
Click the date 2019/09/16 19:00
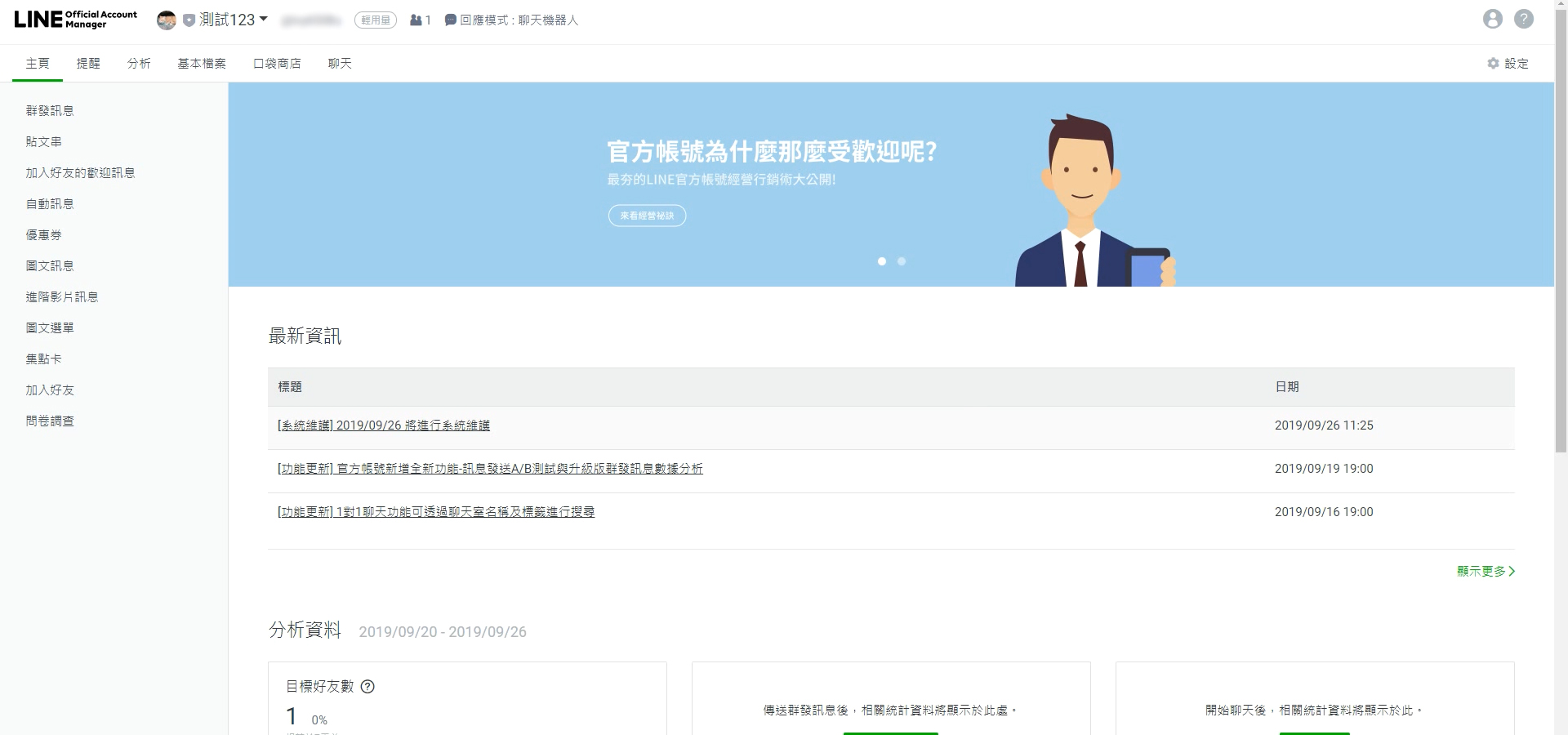[x=1324, y=512]
